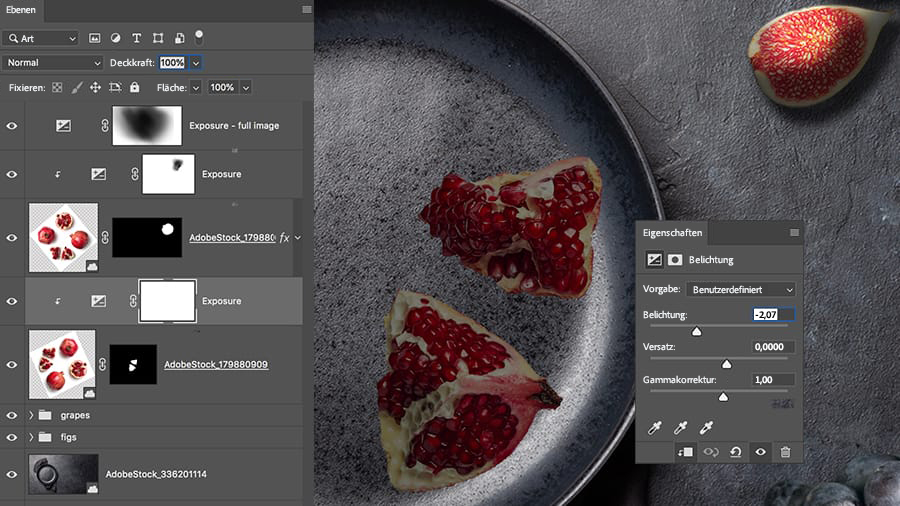Lock transparent pixels icon next to Fixieren

coord(57,88)
